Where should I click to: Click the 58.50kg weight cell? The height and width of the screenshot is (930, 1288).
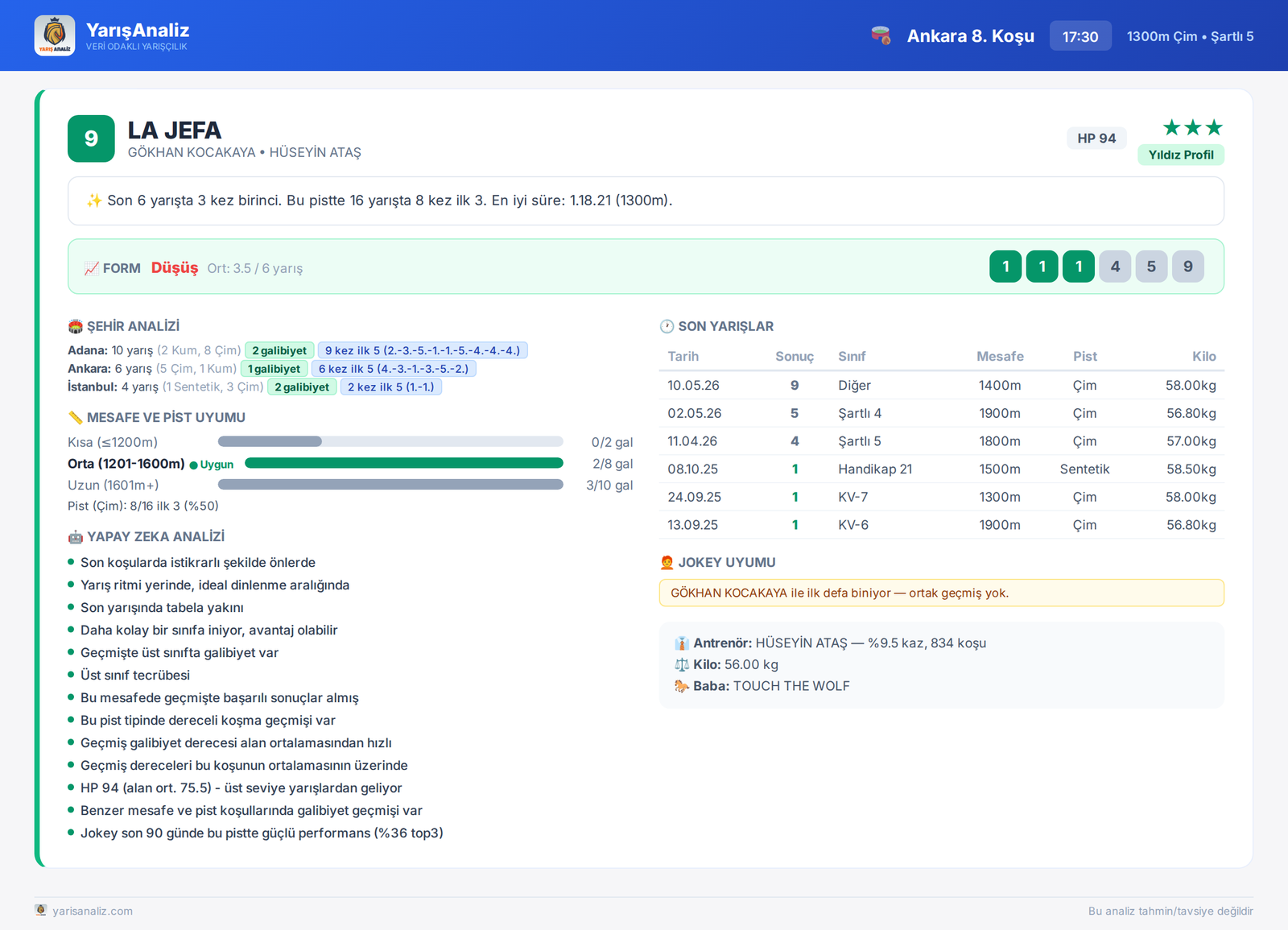point(1191,469)
